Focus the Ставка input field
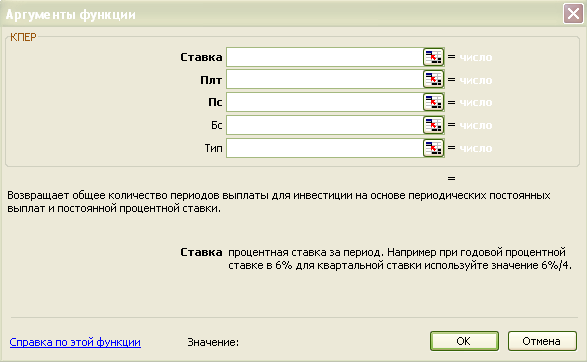Image resolution: width=587 pixels, height=362 pixels. (325, 57)
